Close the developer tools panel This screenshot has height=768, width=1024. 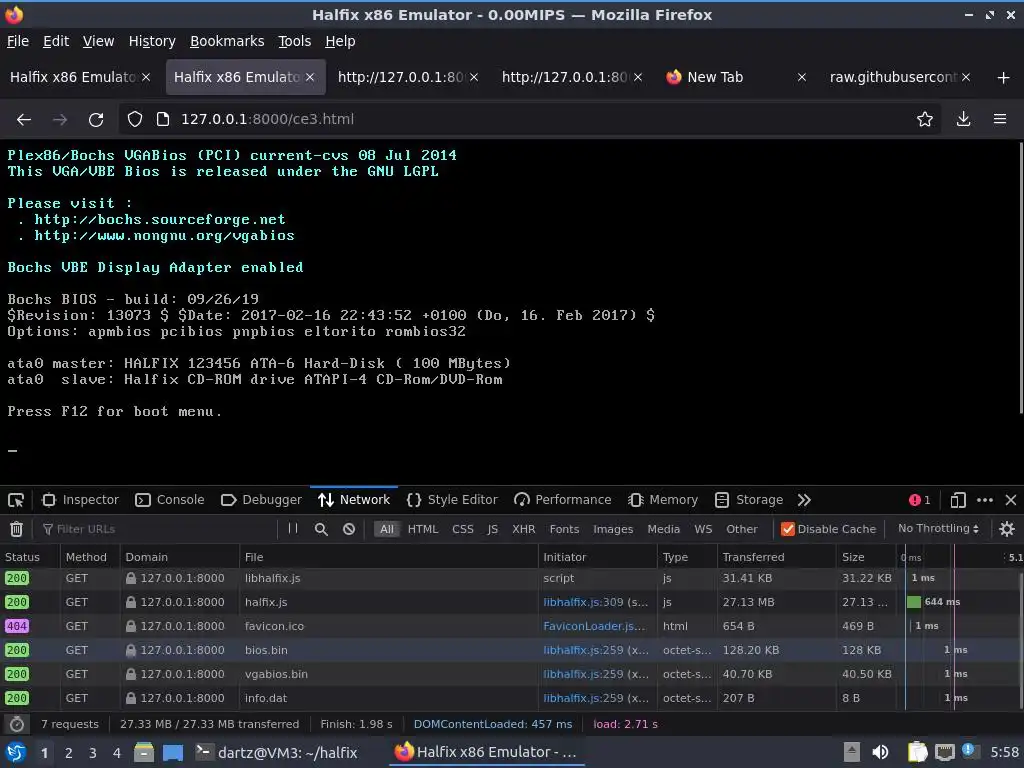(x=1011, y=500)
